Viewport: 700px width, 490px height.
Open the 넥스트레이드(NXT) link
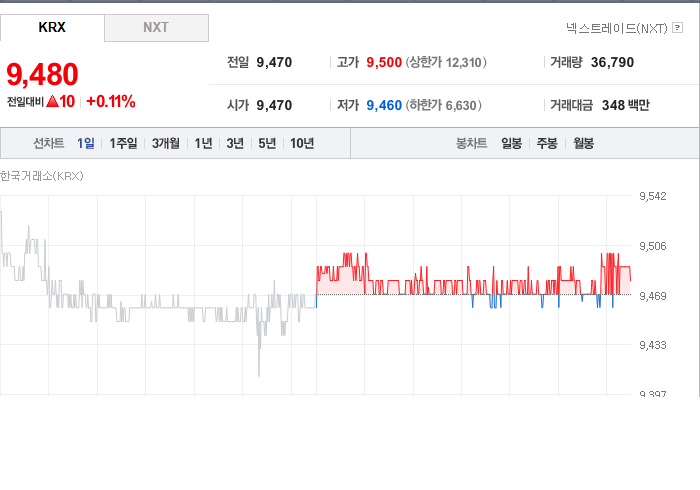coord(617,28)
